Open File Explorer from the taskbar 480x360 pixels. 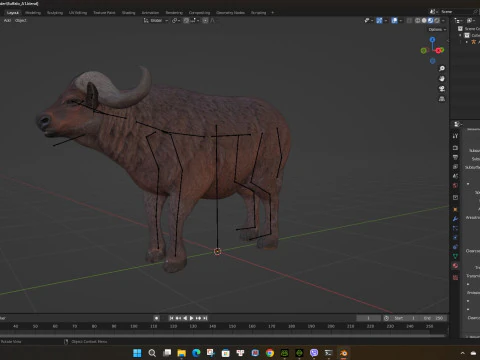point(182,353)
